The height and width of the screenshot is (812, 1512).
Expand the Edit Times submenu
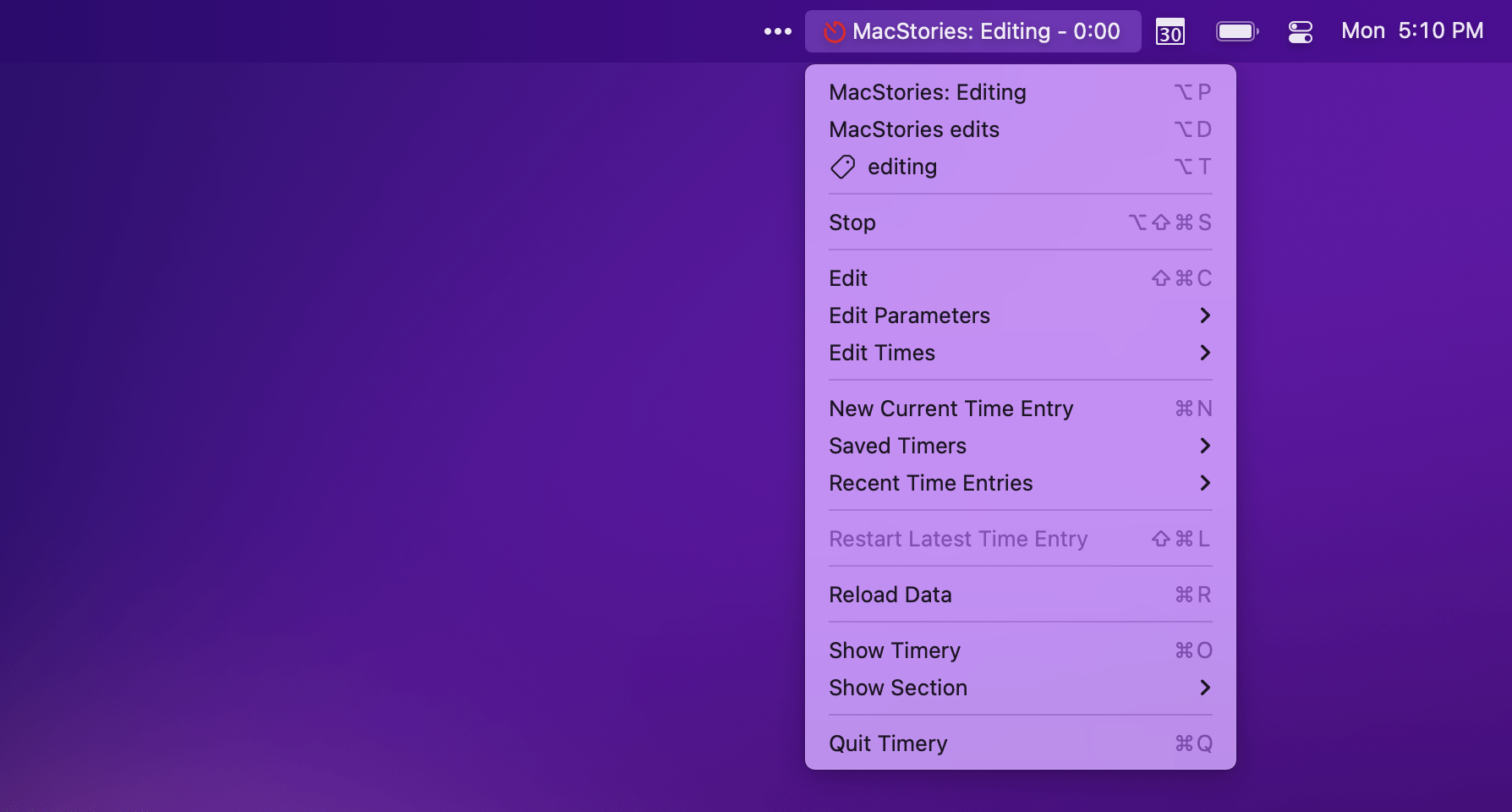coord(1021,353)
